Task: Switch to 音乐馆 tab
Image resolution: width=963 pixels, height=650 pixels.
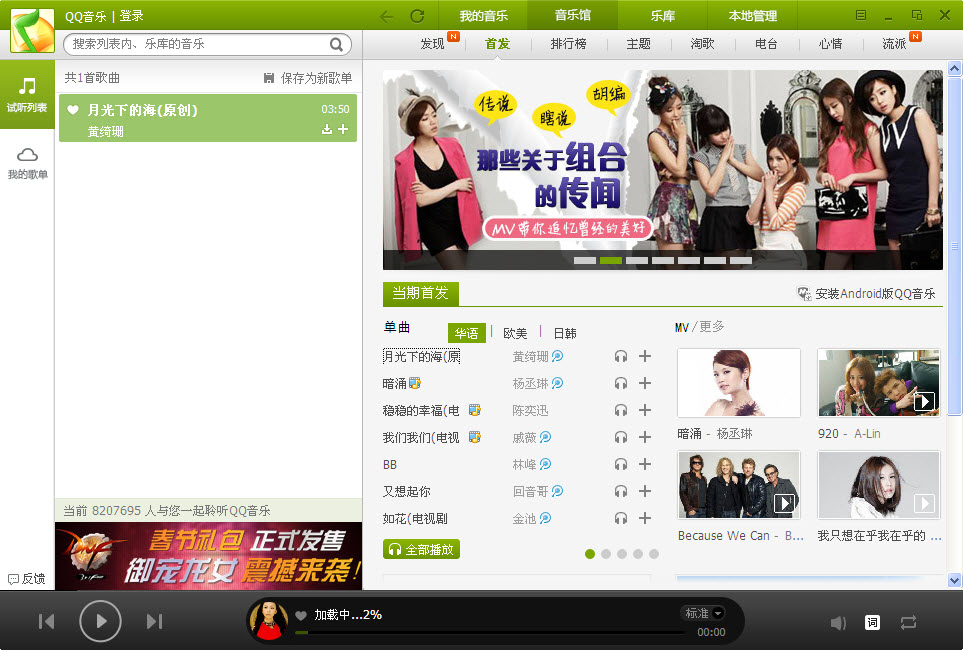Action: coord(572,15)
